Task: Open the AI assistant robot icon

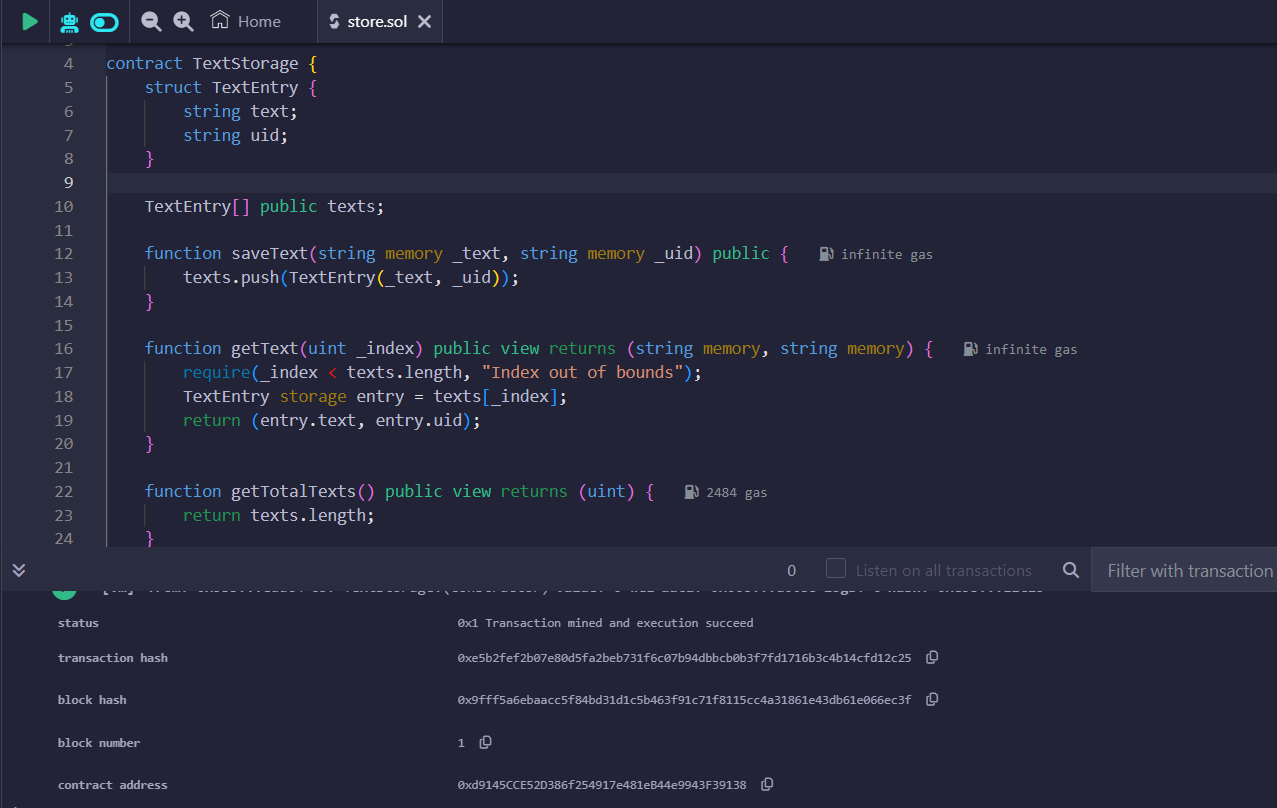Action: click(x=69, y=21)
